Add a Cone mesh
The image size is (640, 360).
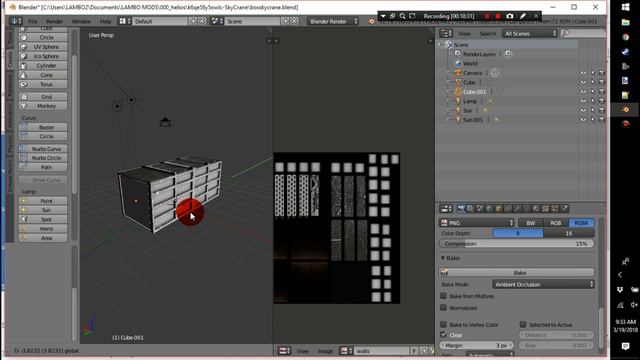coord(43,75)
